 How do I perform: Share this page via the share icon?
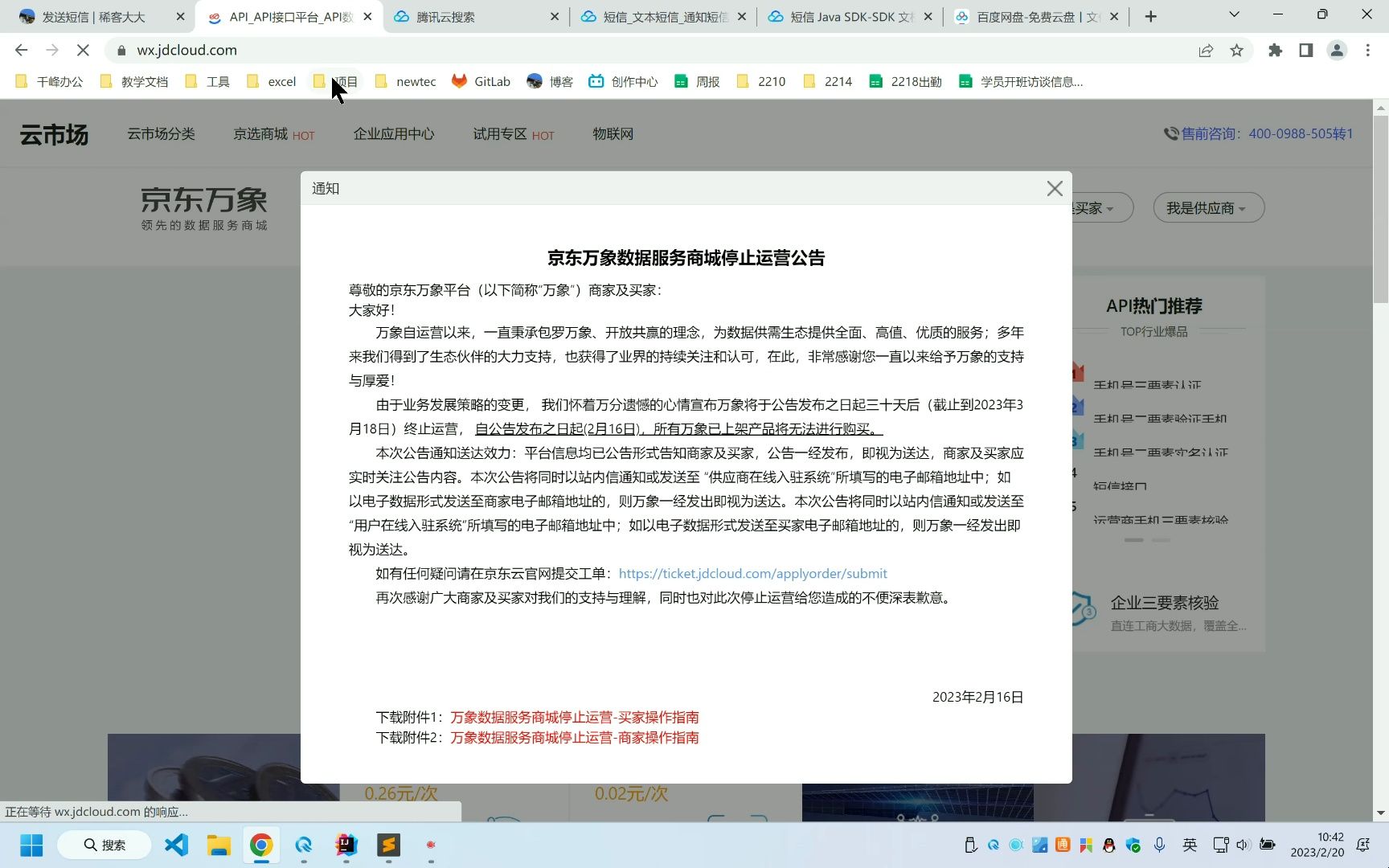tap(1206, 50)
